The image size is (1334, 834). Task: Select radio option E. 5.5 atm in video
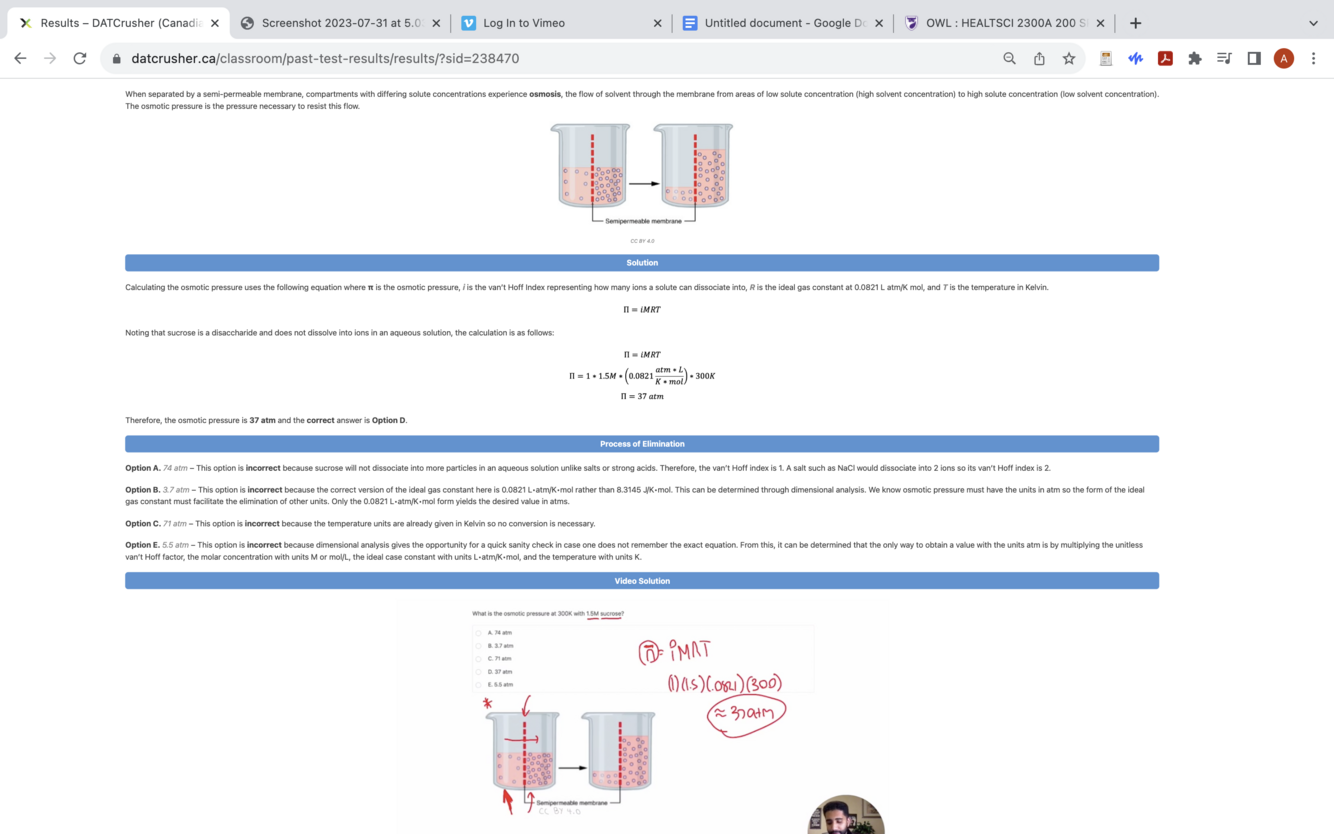pos(479,685)
